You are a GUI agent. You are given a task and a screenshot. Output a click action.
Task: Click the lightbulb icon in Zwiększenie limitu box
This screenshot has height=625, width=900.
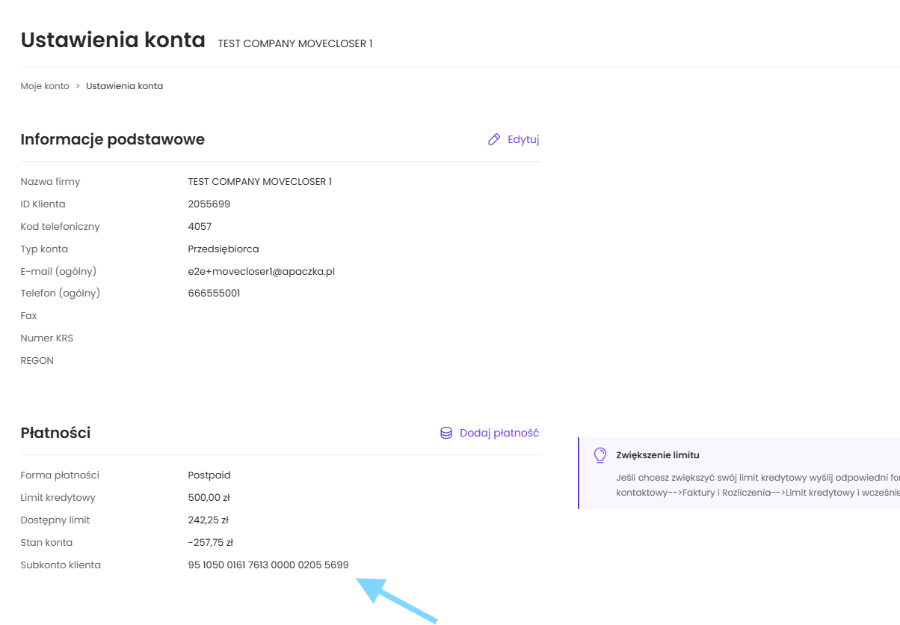600,455
